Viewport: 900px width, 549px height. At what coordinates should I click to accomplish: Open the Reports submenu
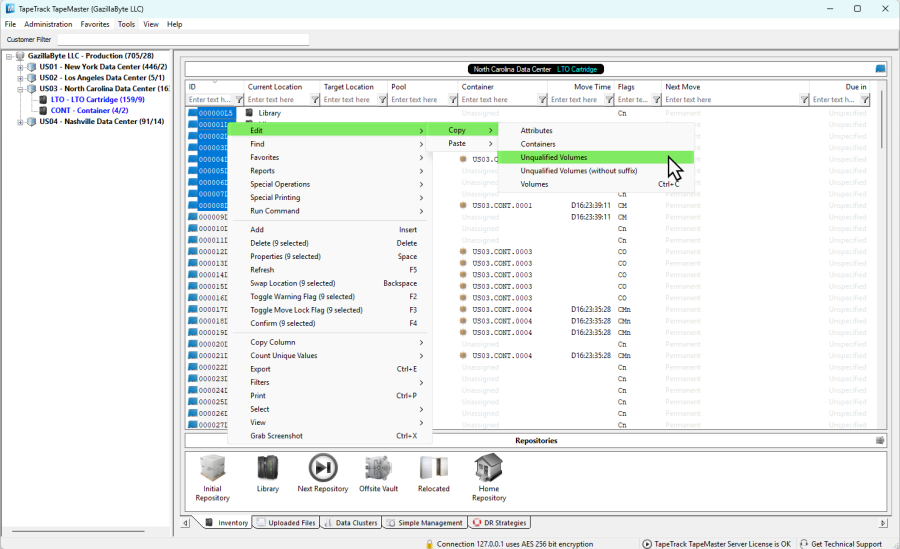click(x=328, y=171)
